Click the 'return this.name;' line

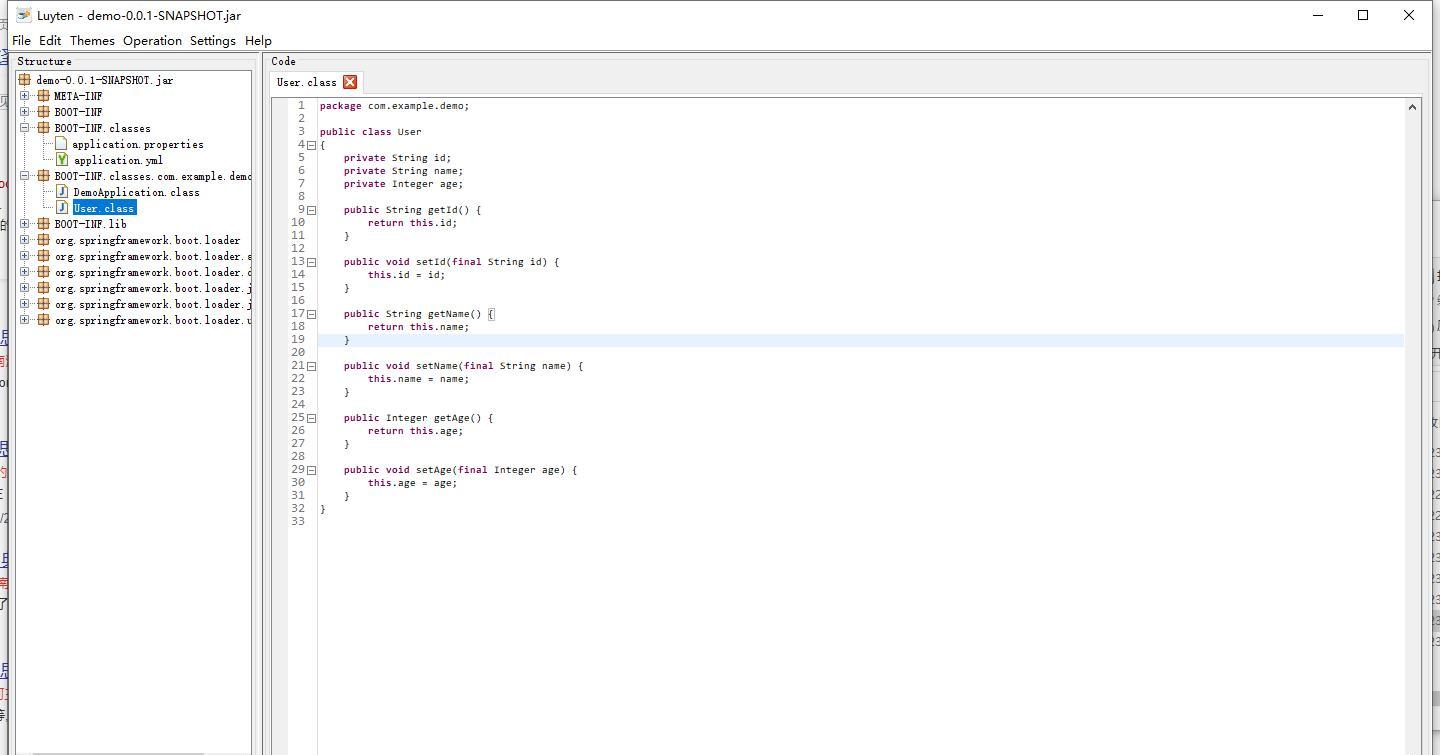418,327
